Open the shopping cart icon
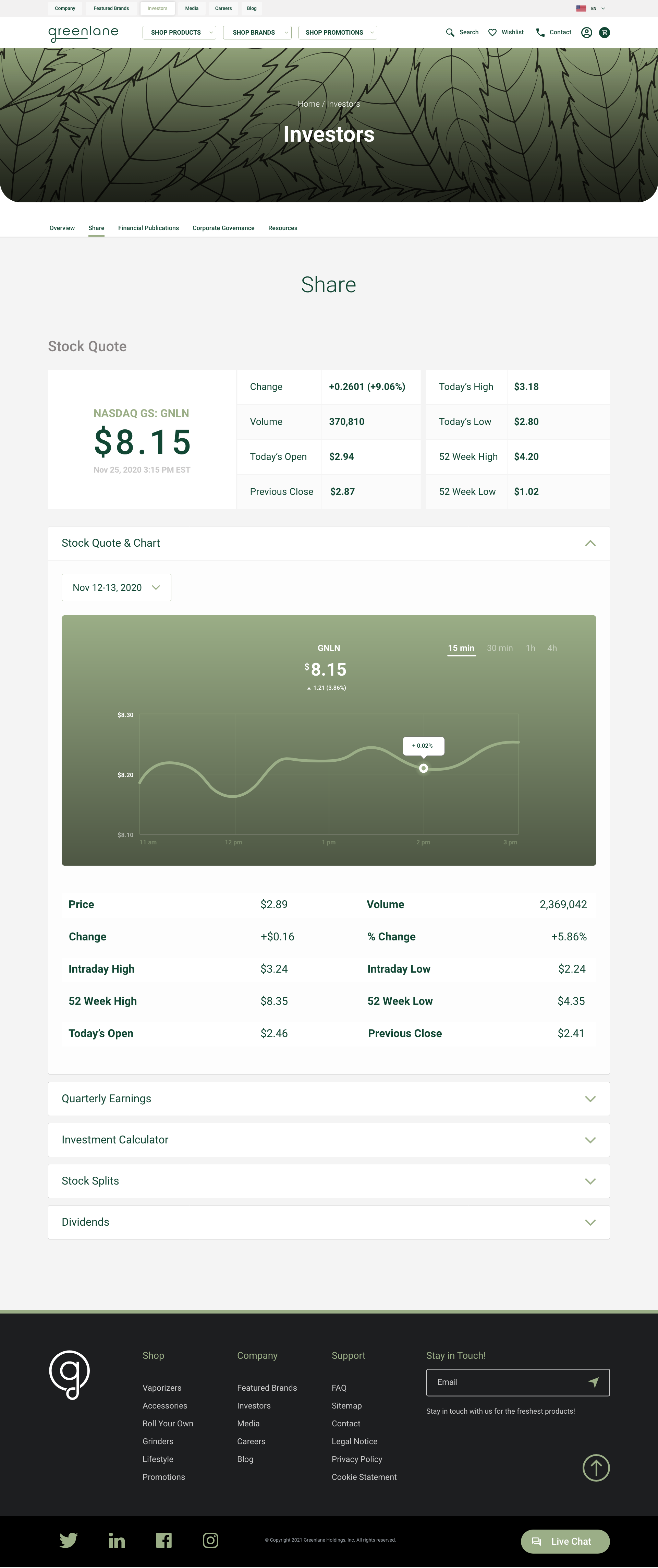 pos(605,32)
